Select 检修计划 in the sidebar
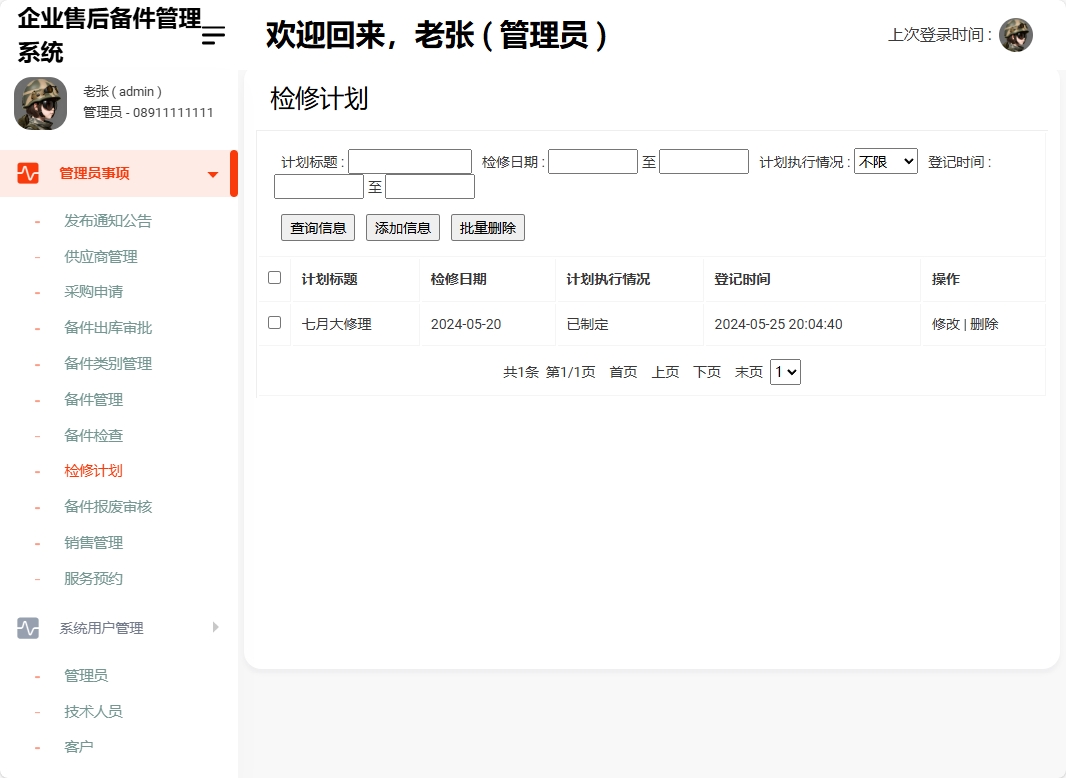1066x778 pixels. 94,470
